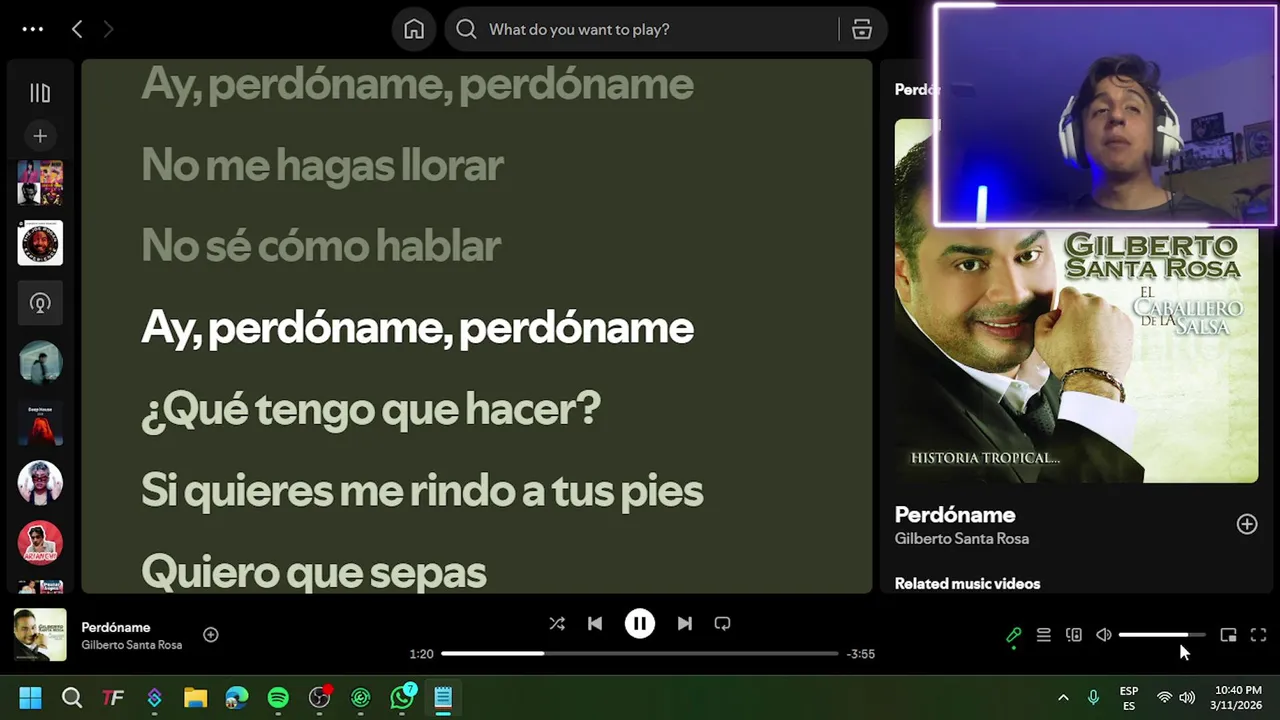Open the Joe Rogan Experience podcast thumbnail
Image resolution: width=1280 pixels, height=720 pixels.
click(x=40, y=243)
